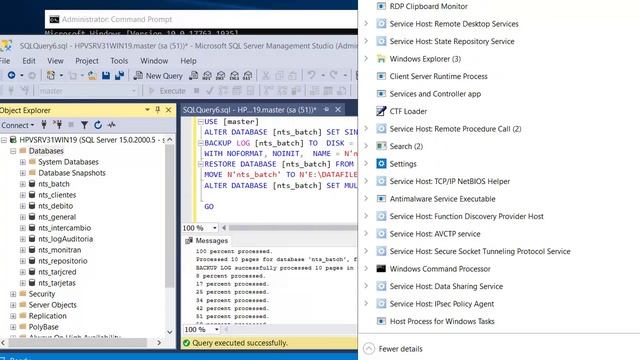Open the Project menu
The width and height of the screenshot is (640, 360).
[x=87, y=61]
